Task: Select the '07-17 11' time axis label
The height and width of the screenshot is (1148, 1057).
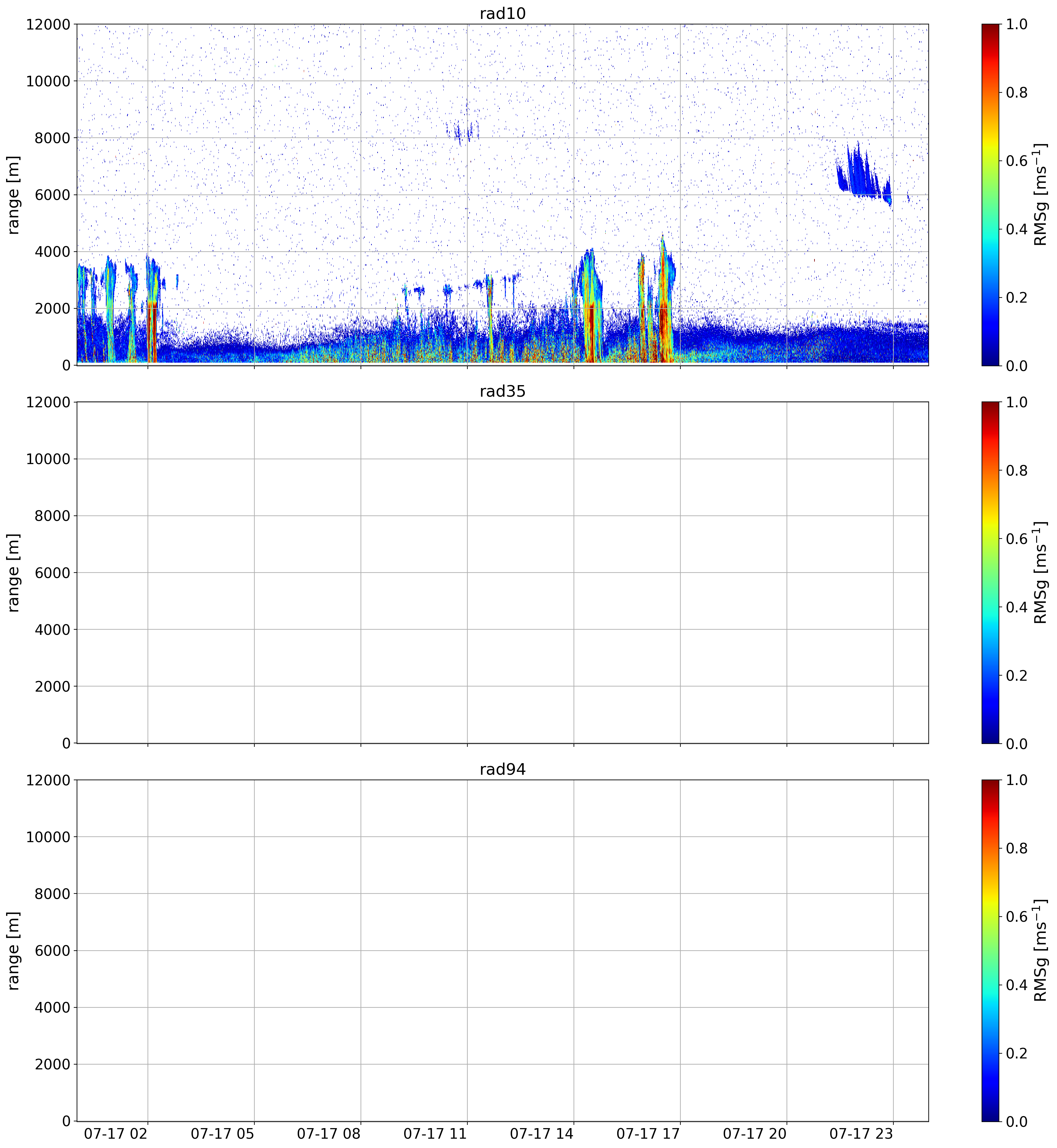Action: [x=435, y=1133]
